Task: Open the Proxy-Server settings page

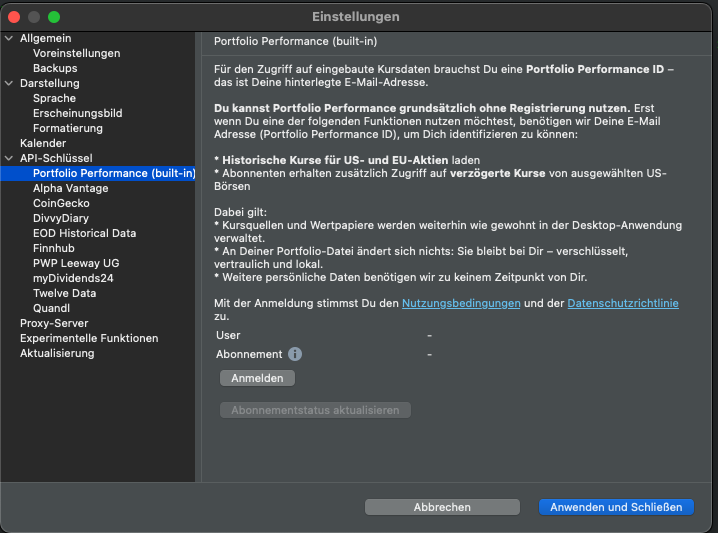Action: click(x=54, y=323)
